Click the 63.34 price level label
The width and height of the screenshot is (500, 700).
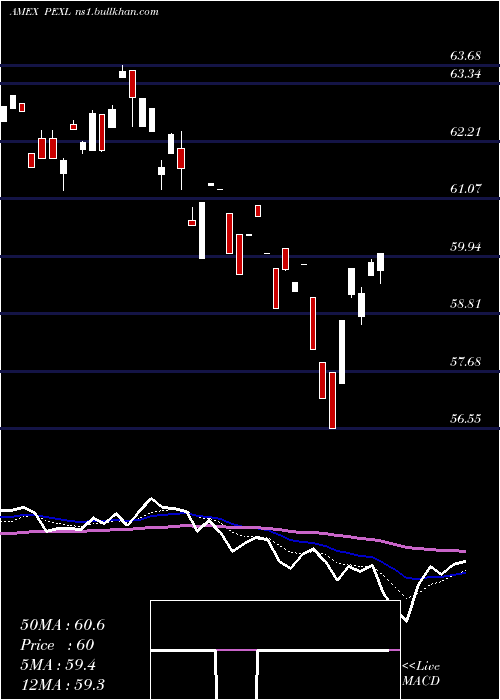point(466,74)
